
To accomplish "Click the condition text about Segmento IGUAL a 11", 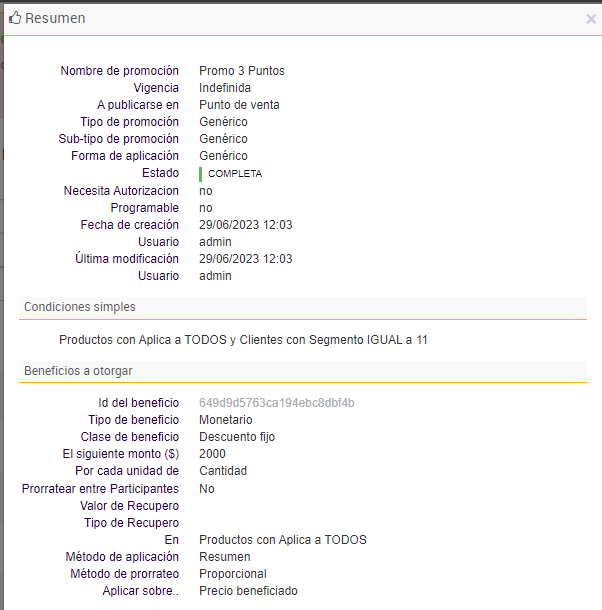I will pos(243,340).
